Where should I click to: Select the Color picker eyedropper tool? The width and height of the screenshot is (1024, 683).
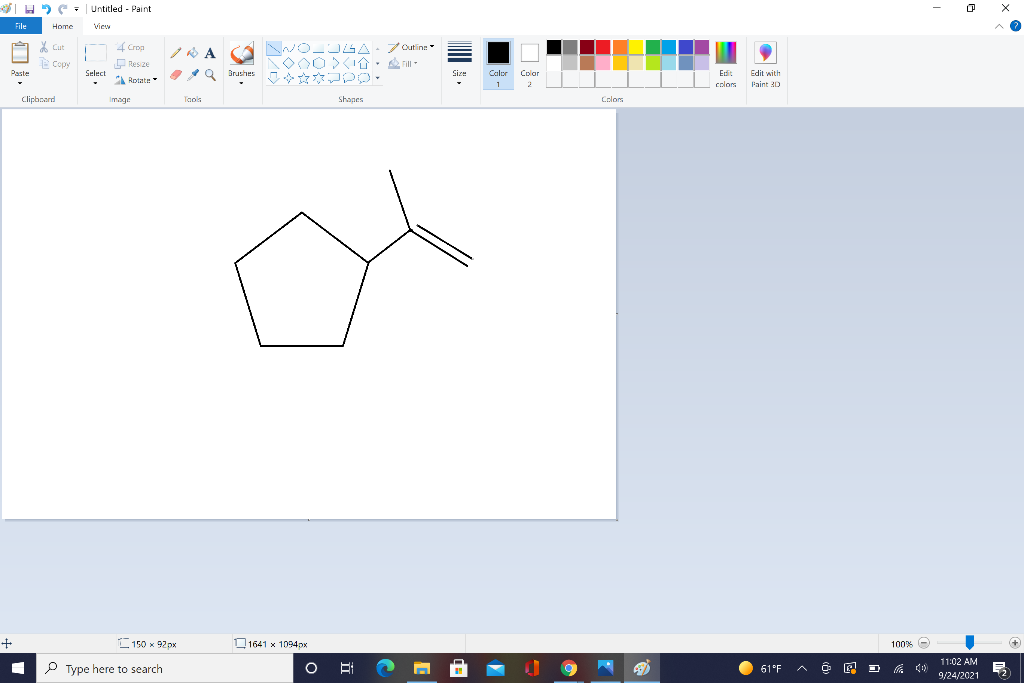193,74
